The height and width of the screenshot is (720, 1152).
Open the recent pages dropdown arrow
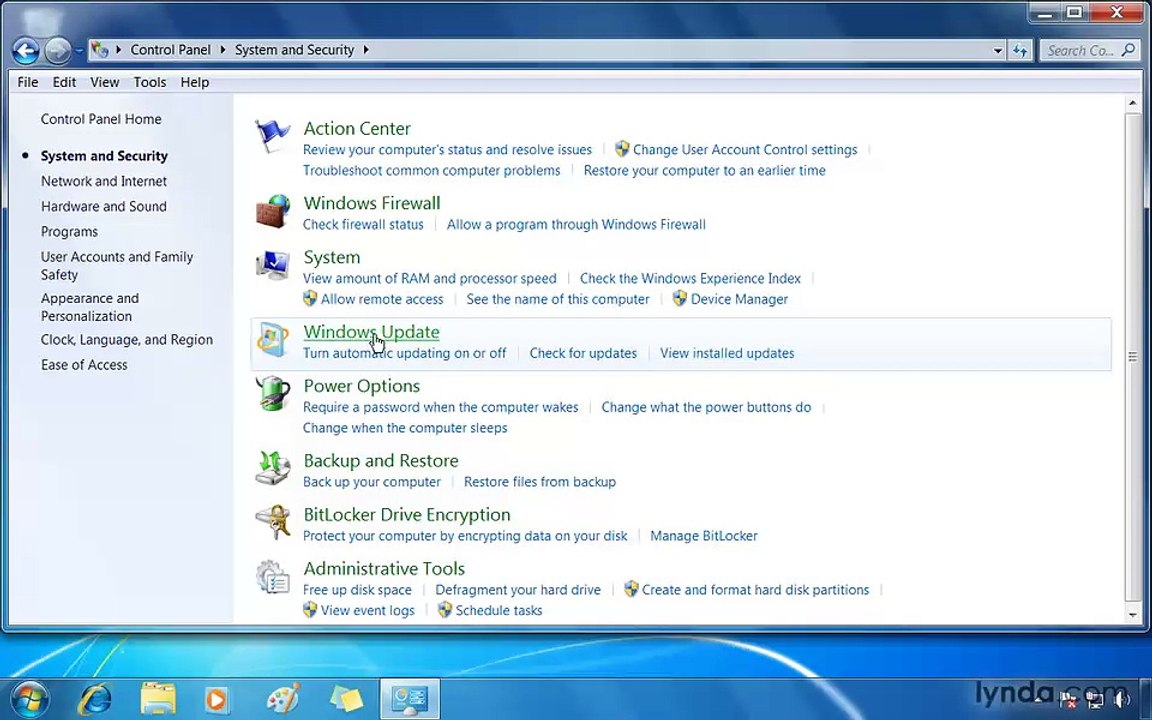(x=79, y=51)
